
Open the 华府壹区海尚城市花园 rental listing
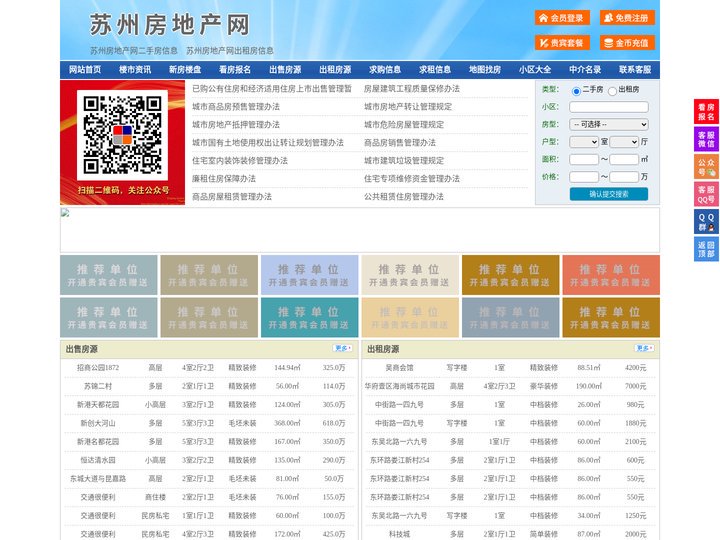tap(399, 386)
